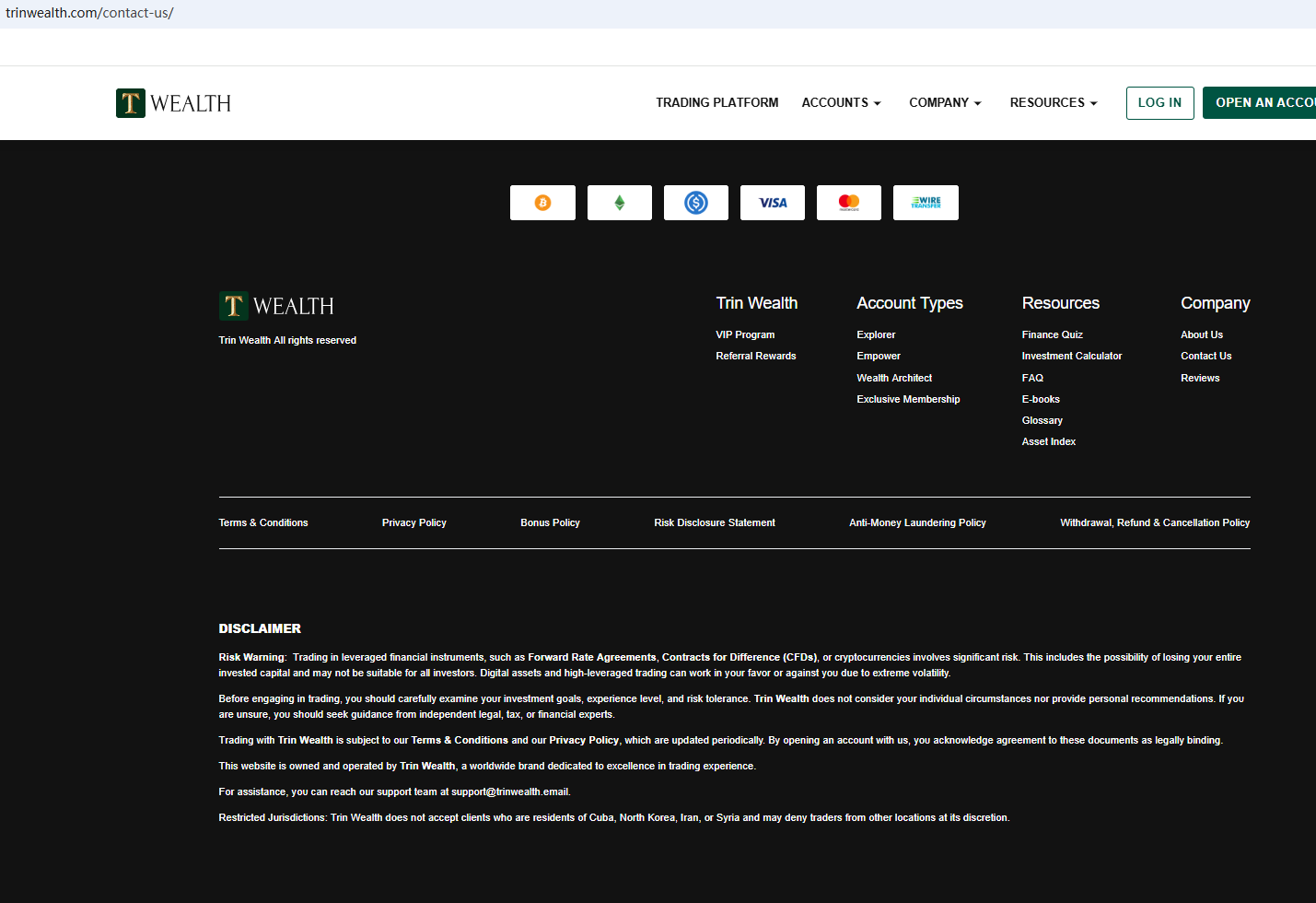Open the VIP Program link
Screen dimensions: 1316x903
[x=745, y=335]
